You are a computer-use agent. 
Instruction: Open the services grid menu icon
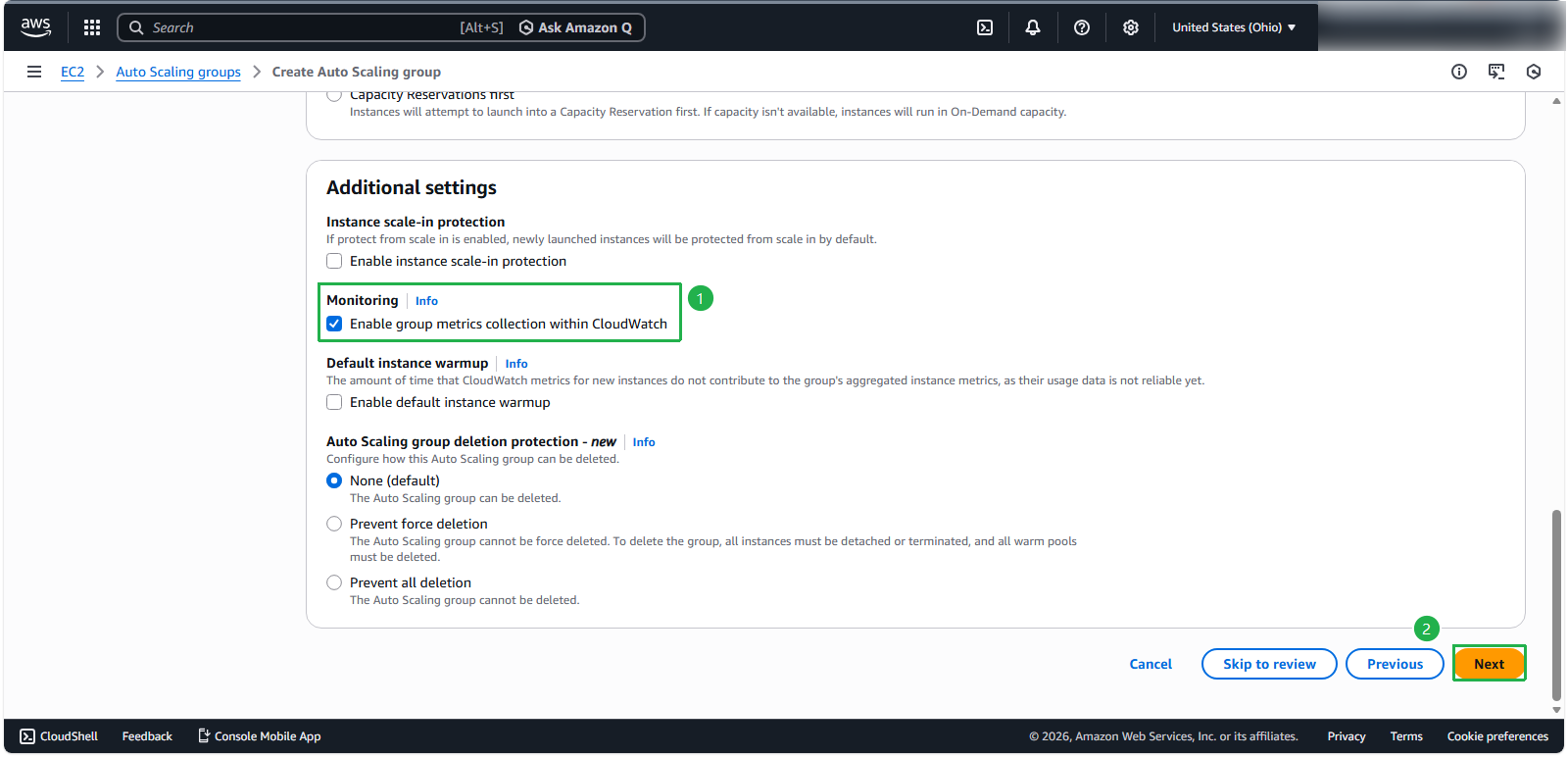point(92,27)
